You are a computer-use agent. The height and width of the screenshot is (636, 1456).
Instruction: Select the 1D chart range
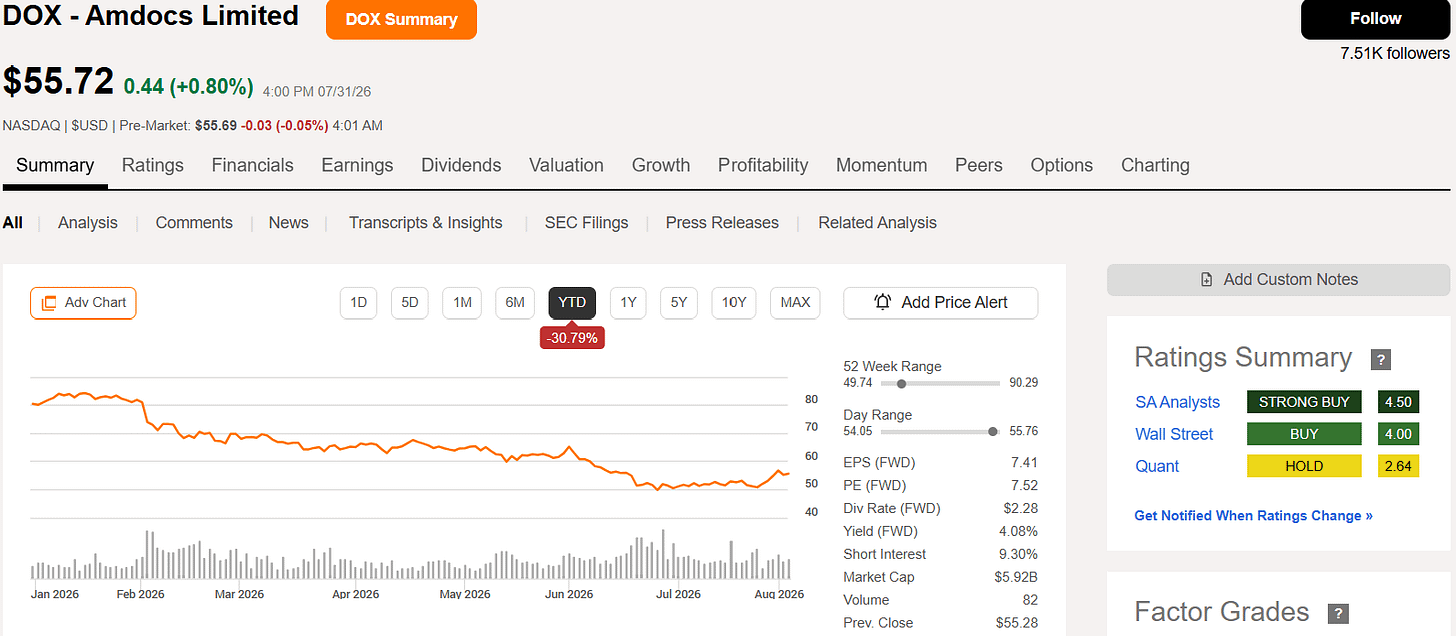(x=358, y=303)
